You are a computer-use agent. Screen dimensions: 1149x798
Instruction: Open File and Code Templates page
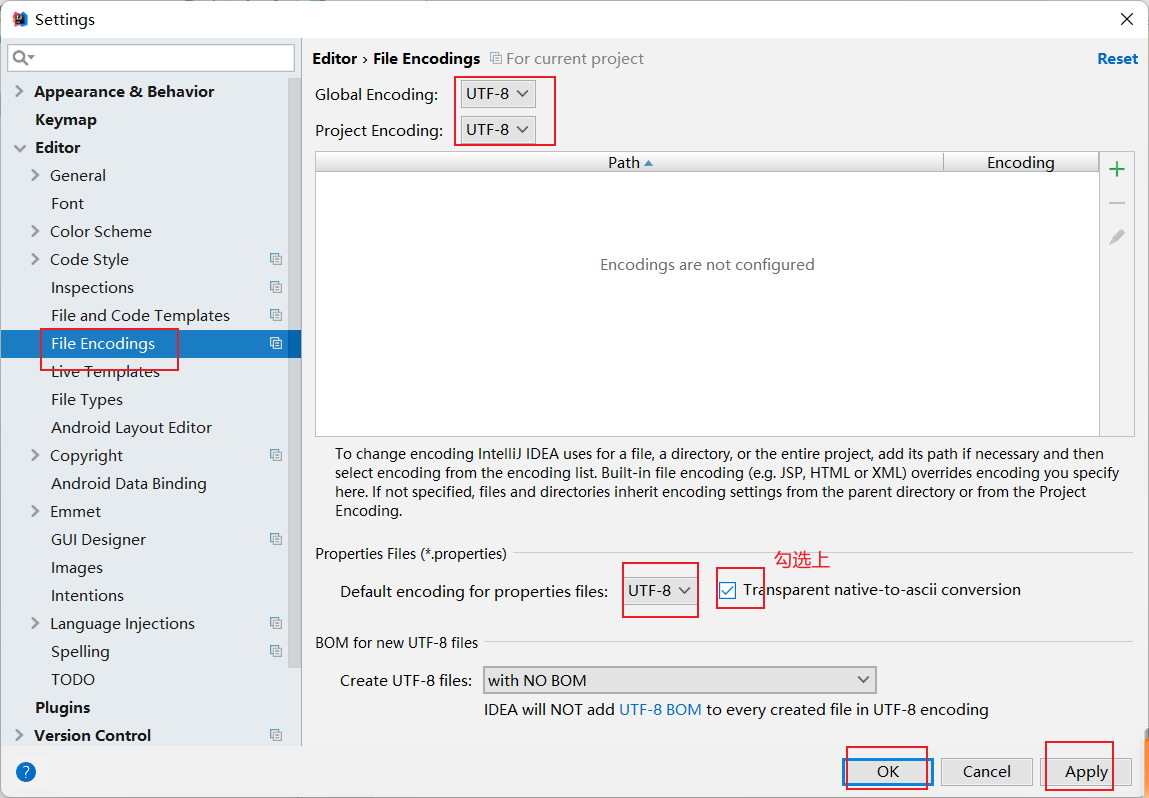(x=140, y=315)
